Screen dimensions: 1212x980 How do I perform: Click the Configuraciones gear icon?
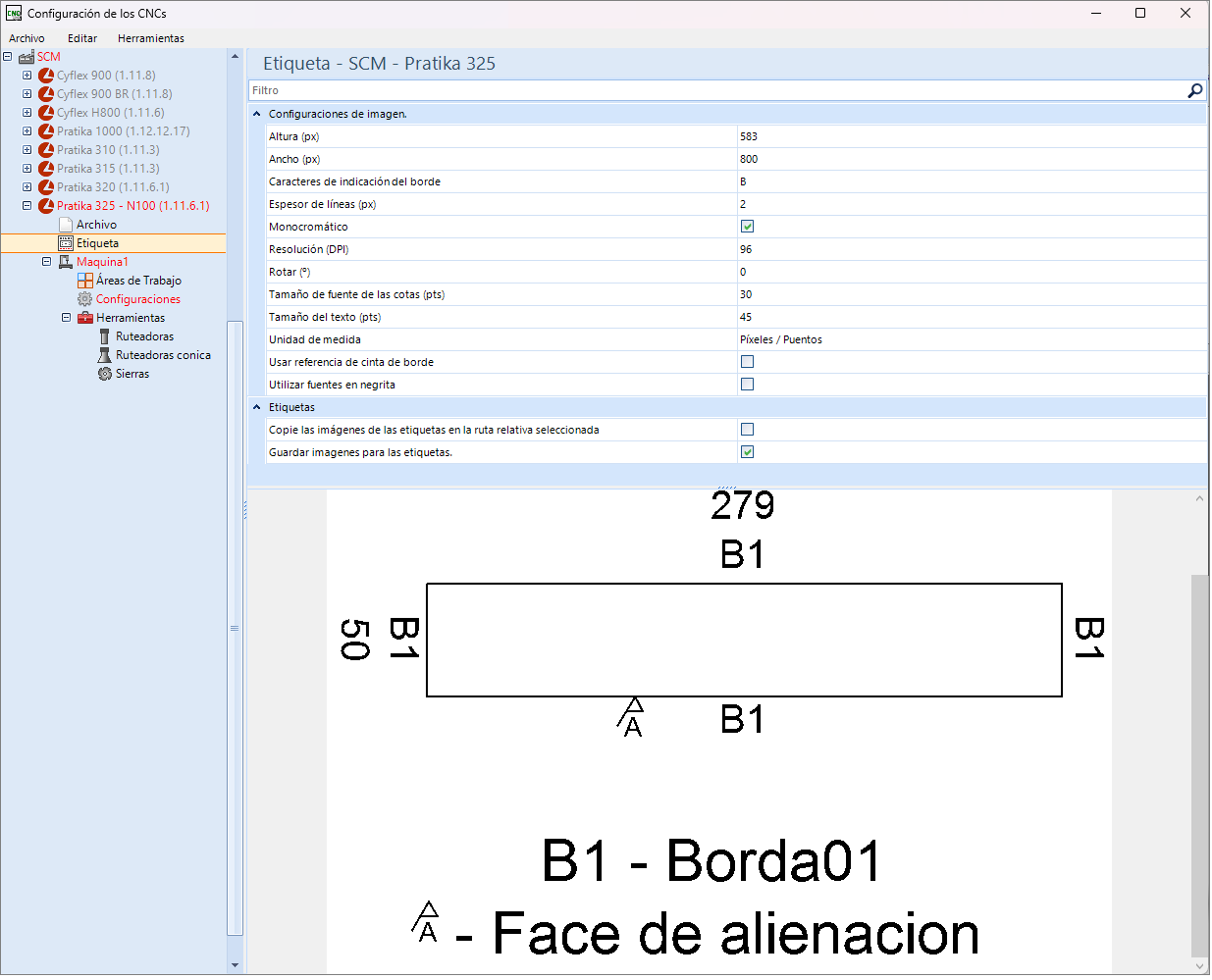point(85,299)
